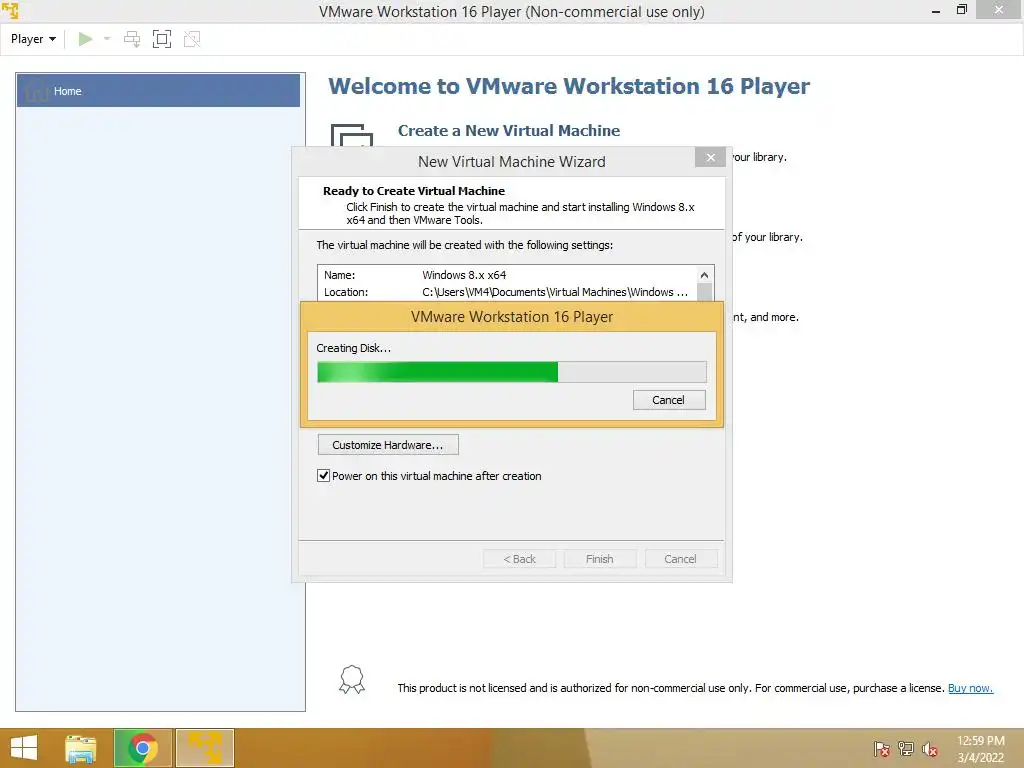Open File Explorer from the taskbar
Image resolution: width=1024 pixels, height=768 pixels.
[81, 748]
